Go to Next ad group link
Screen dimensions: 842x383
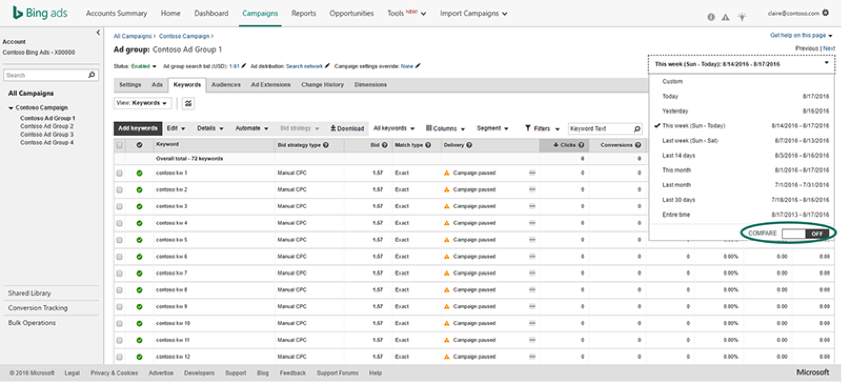click(x=830, y=48)
